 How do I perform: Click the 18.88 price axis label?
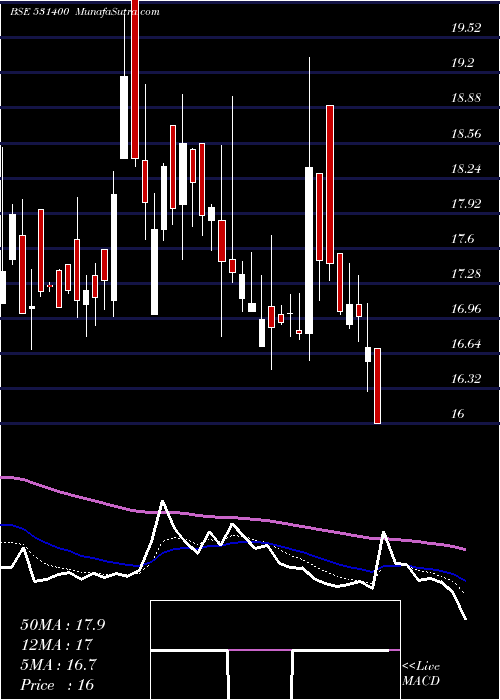click(466, 98)
